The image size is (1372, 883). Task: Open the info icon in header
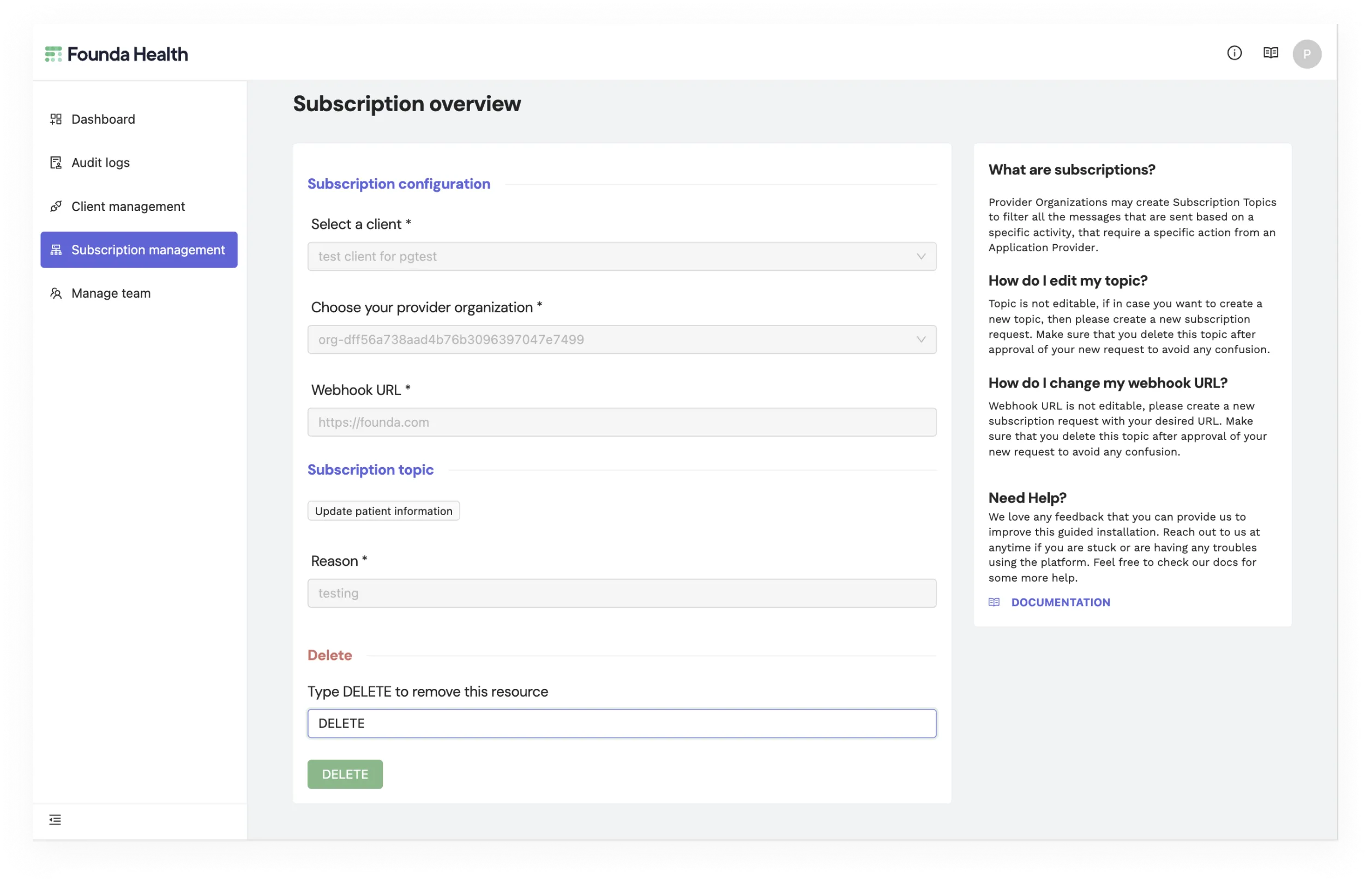click(1235, 53)
